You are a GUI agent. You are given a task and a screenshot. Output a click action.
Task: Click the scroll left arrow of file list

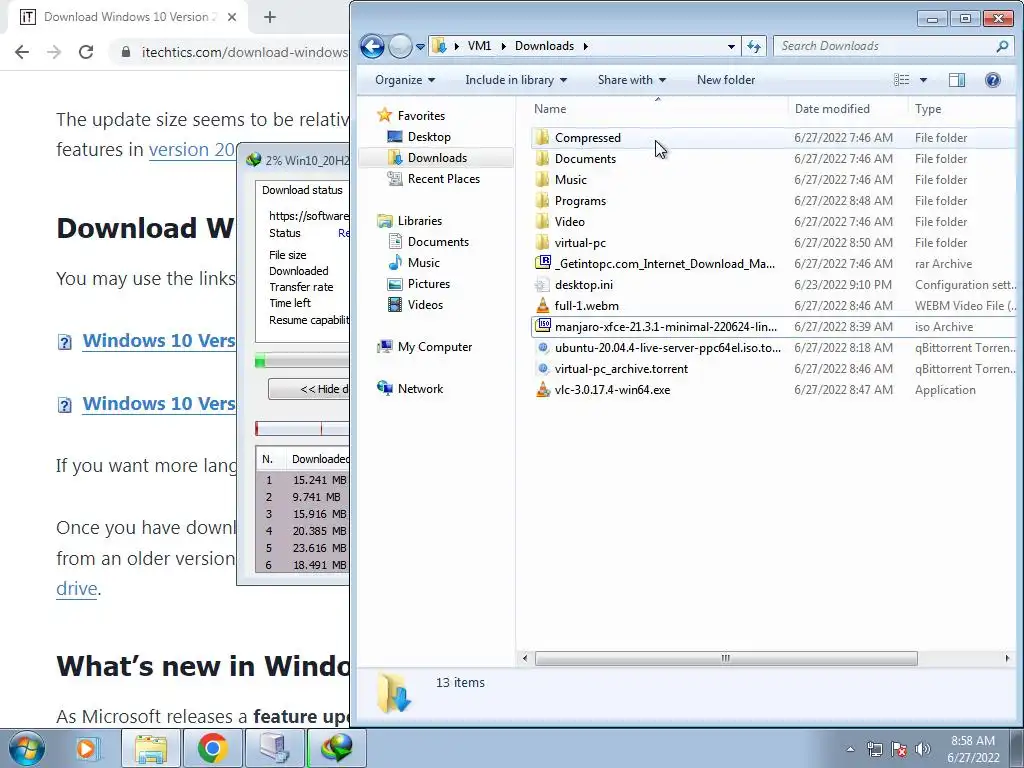[525, 658]
